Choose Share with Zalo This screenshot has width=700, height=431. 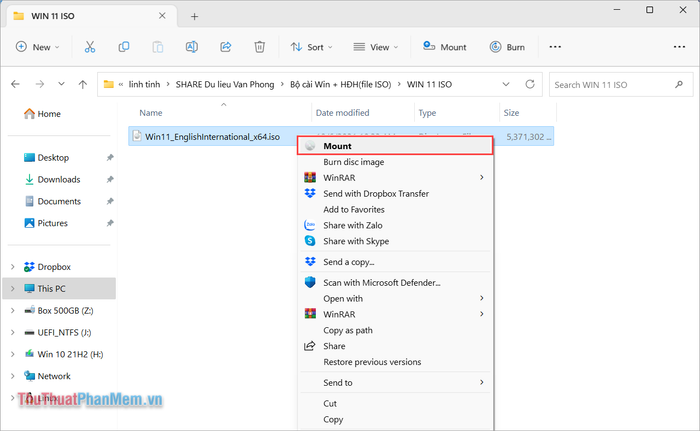(x=396, y=225)
